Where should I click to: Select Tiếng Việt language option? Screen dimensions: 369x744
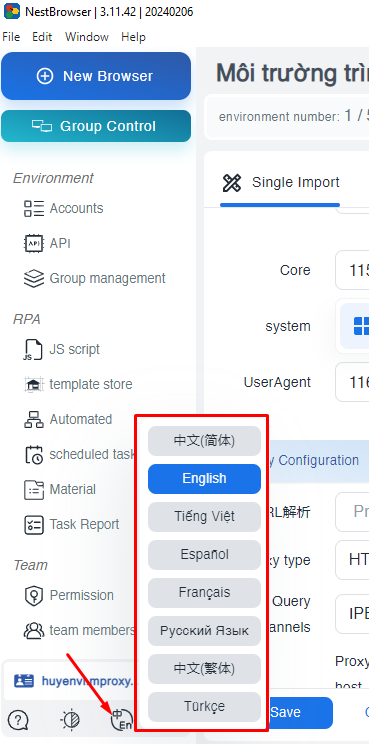204,517
